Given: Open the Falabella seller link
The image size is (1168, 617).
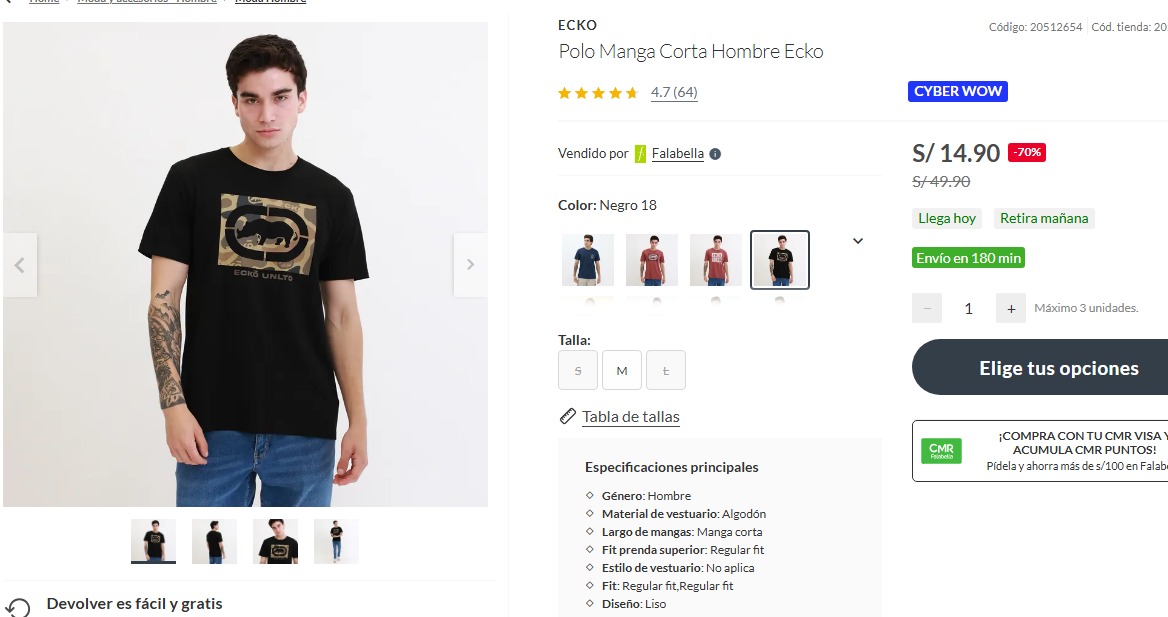Looking at the screenshot, I should [x=678, y=154].
